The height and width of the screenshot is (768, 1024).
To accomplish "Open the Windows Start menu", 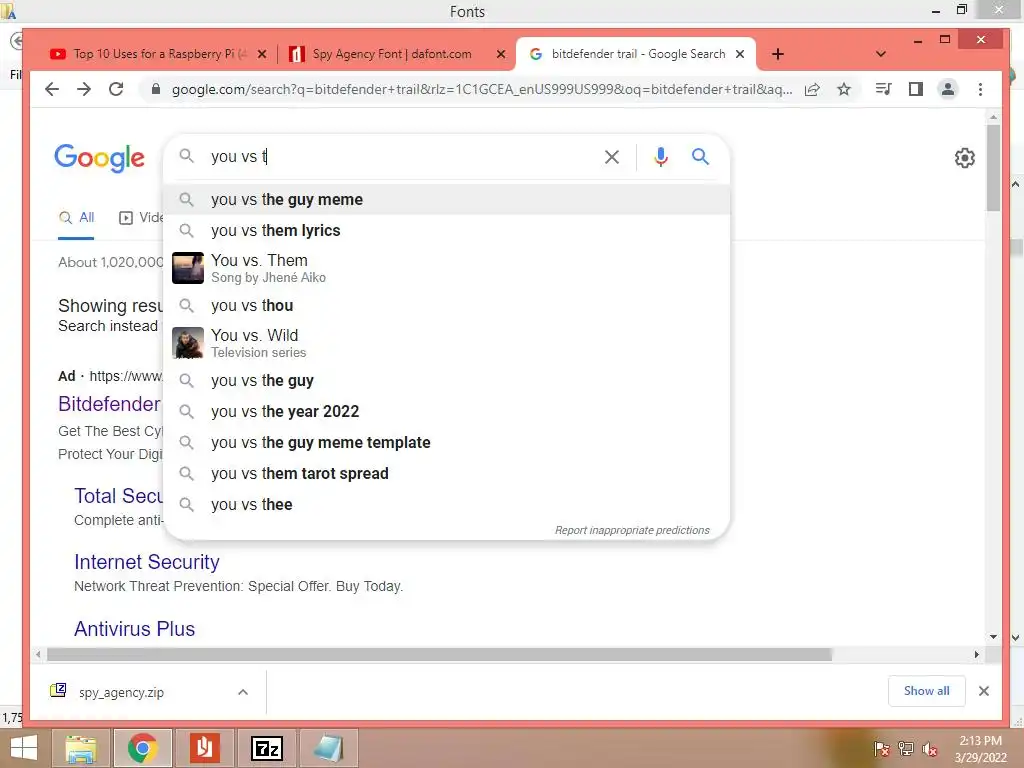I will point(24,748).
